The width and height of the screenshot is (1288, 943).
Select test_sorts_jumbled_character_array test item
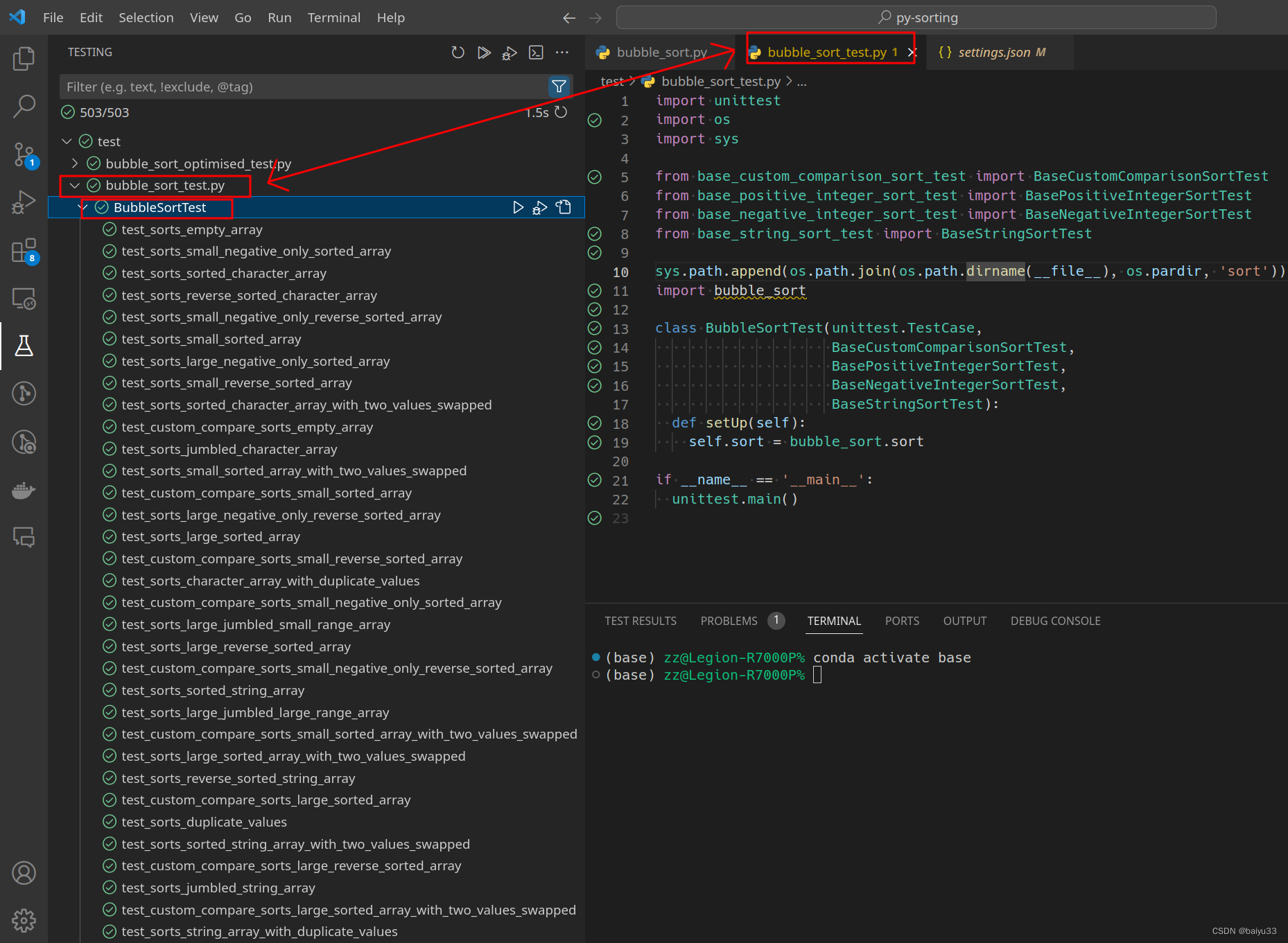229,449
